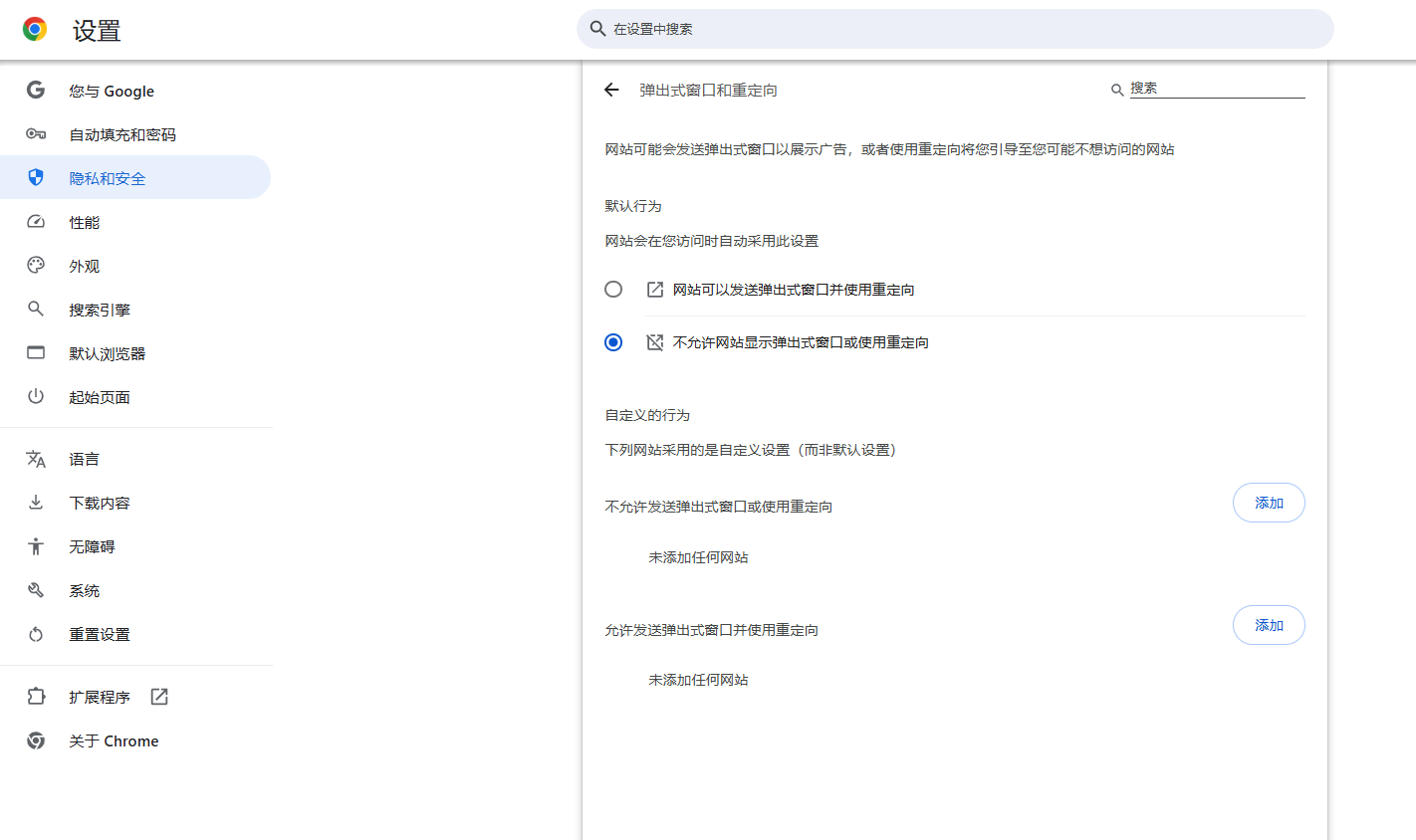The width and height of the screenshot is (1416, 840).
Task: Click 未添加任何网站 under blocked sites
Action: (698, 557)
